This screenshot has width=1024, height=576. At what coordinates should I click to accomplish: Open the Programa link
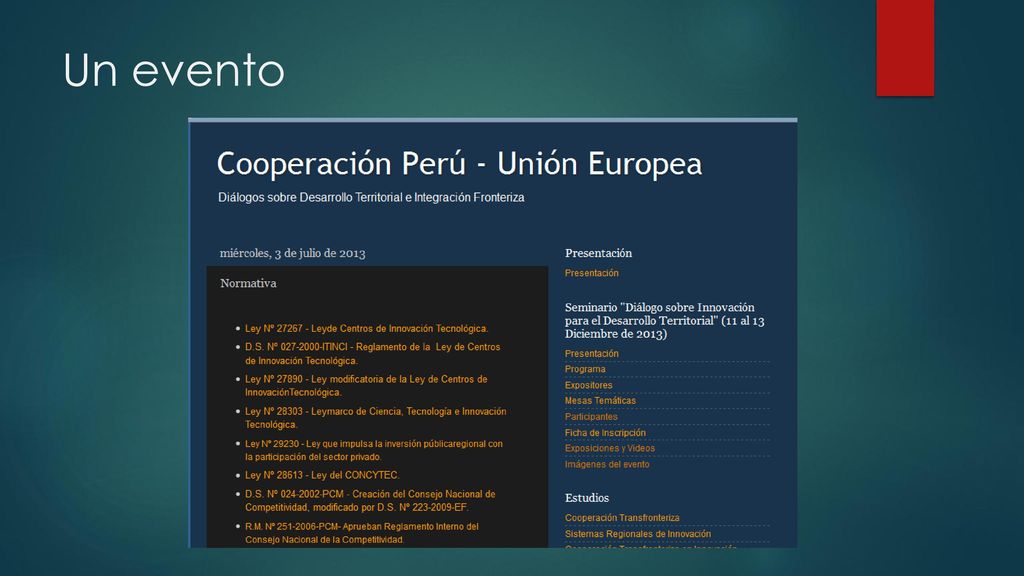click(x=585, y=369)
